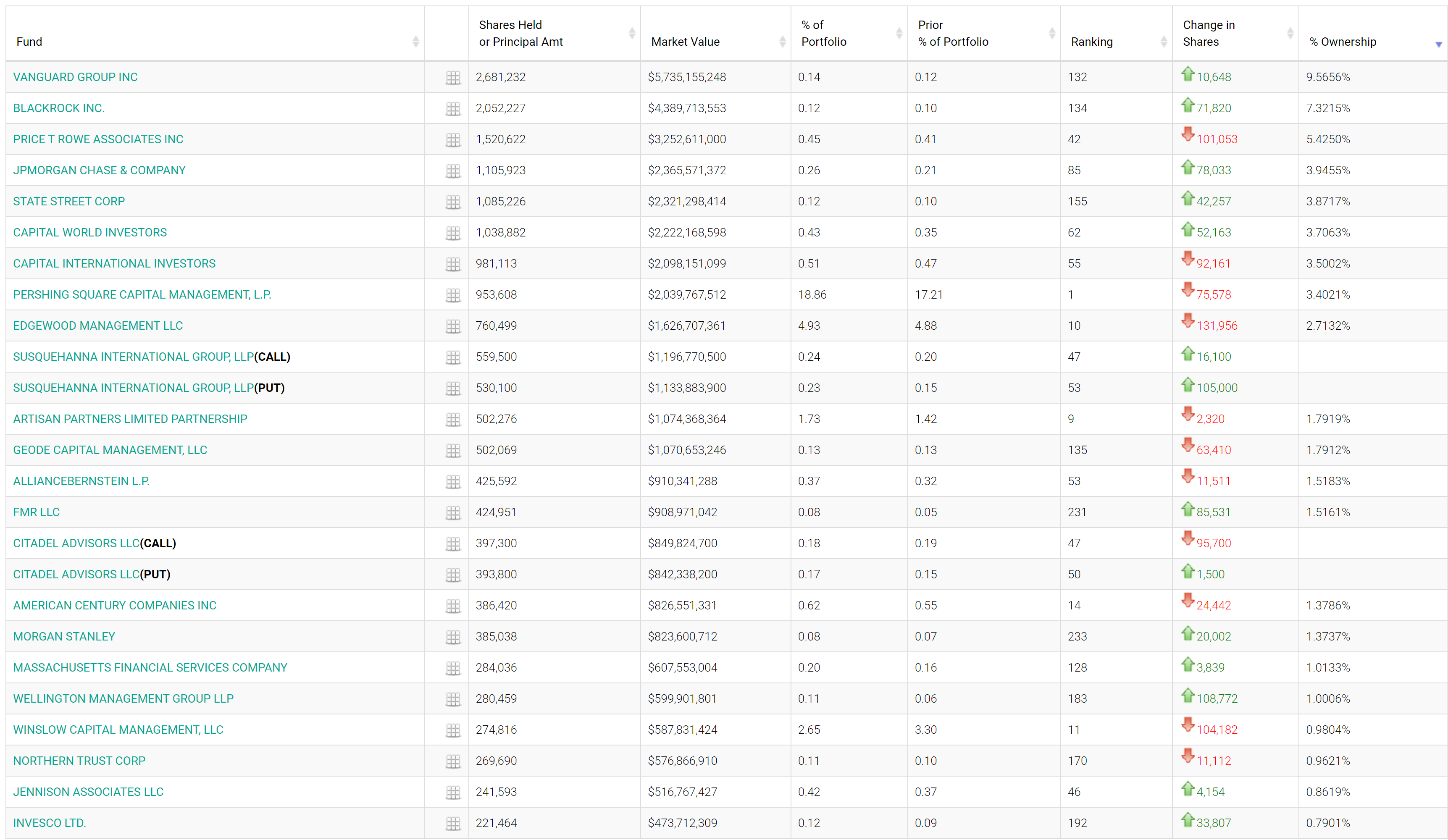Sort by Prior % of Portfolio arrows
Viewport: 1448px width, 840px height.
click(x=1051, y=33)
